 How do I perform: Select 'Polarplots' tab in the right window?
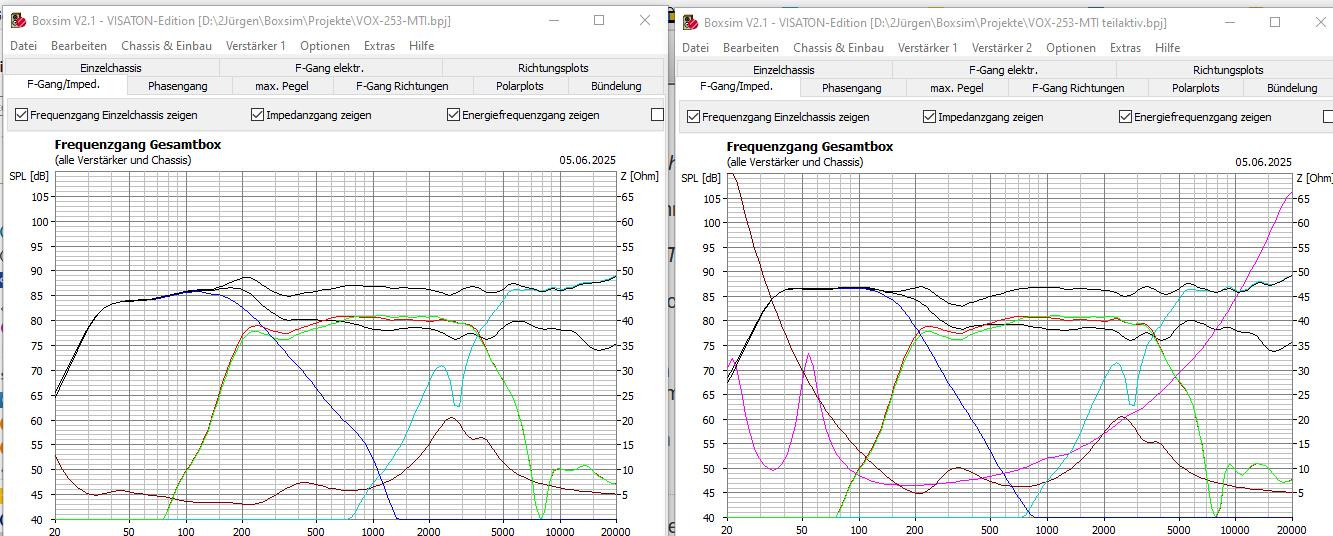(x=1195, y=88)
